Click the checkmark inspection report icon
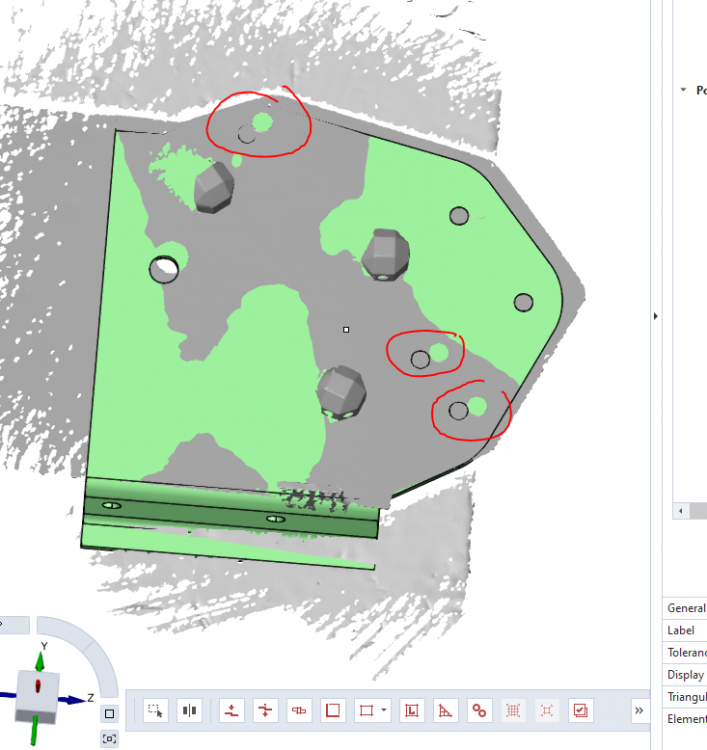 coord(580,711)
